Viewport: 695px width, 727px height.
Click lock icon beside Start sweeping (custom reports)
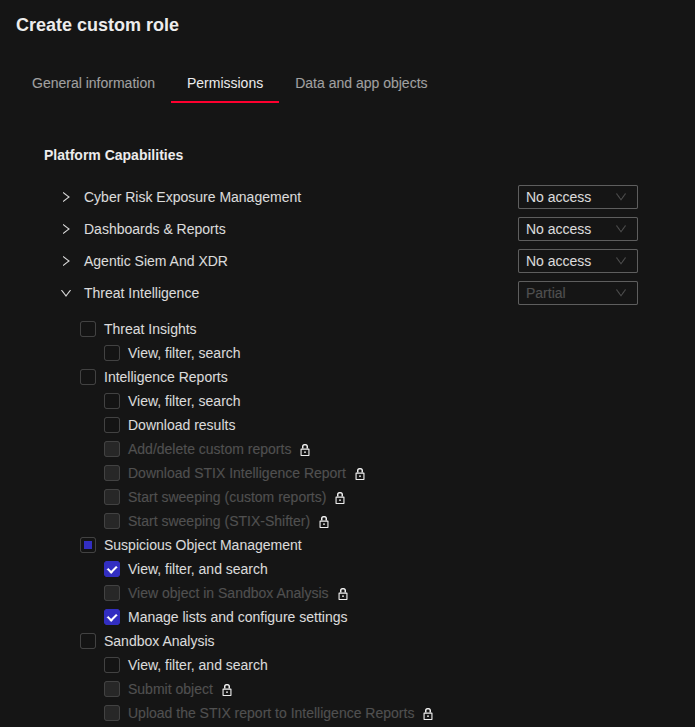click(340, 498)
